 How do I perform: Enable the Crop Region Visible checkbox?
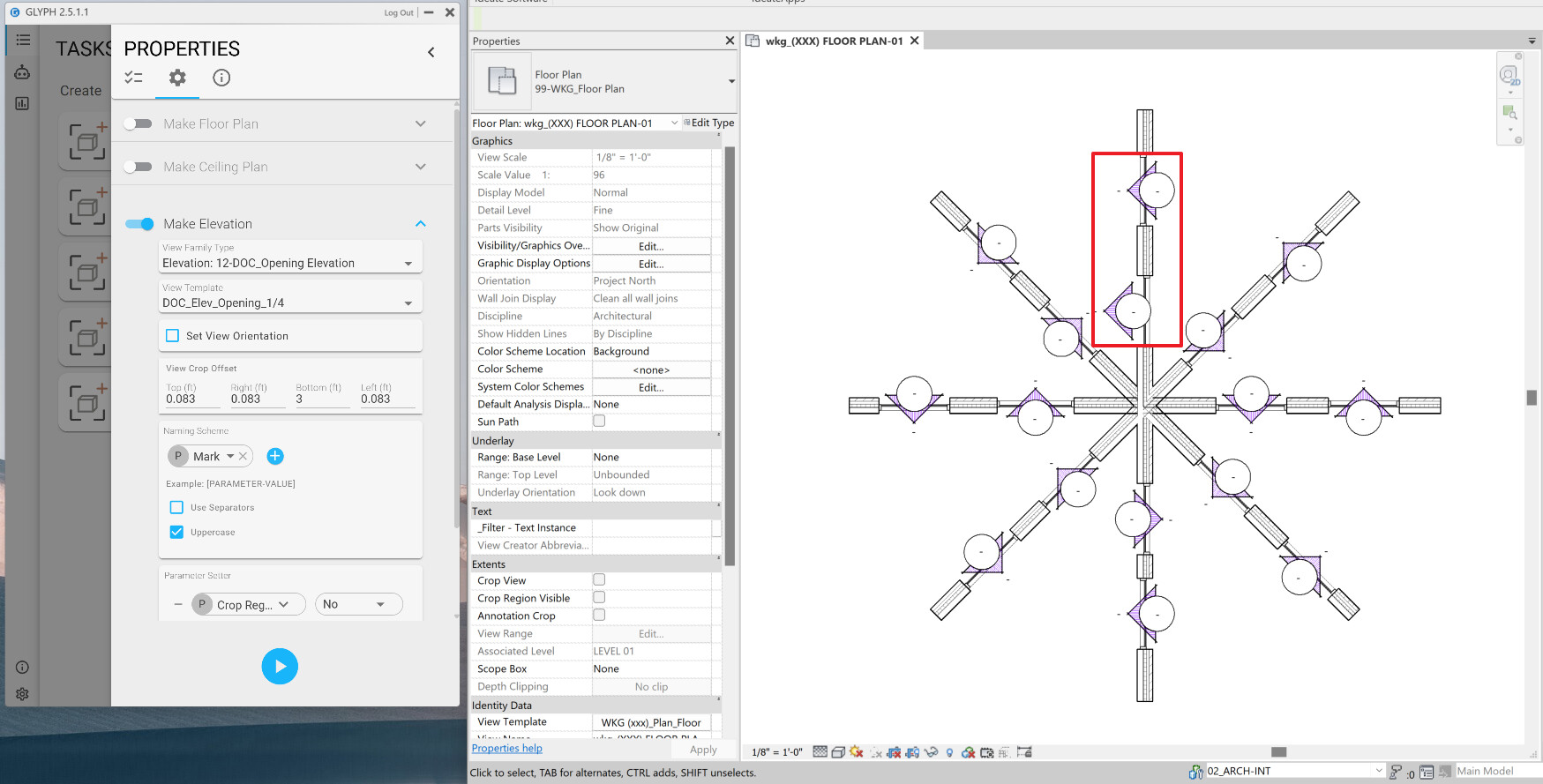pyautogui.click(x=599, y=597)
